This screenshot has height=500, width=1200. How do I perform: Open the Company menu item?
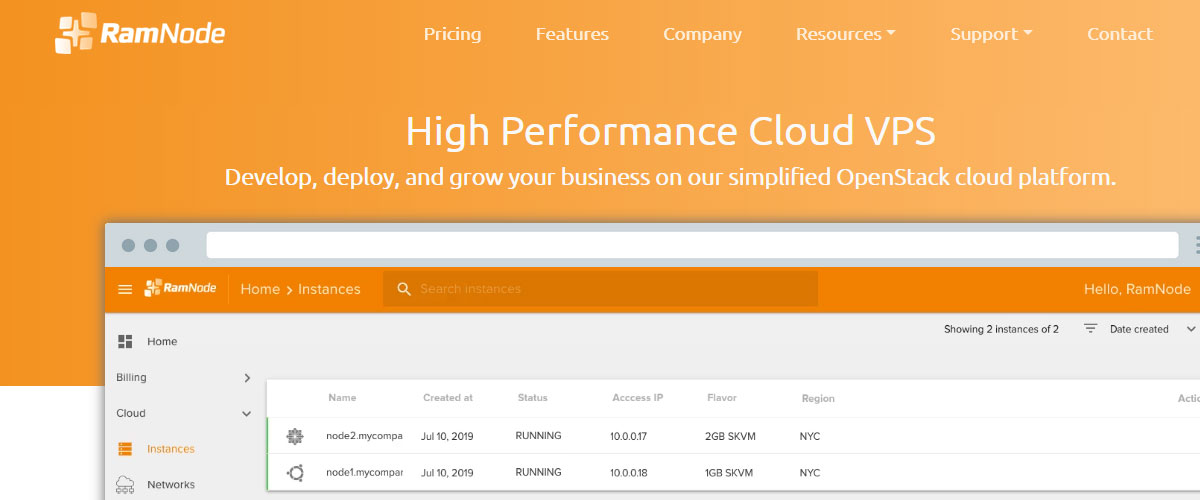[x=702, y=34]
